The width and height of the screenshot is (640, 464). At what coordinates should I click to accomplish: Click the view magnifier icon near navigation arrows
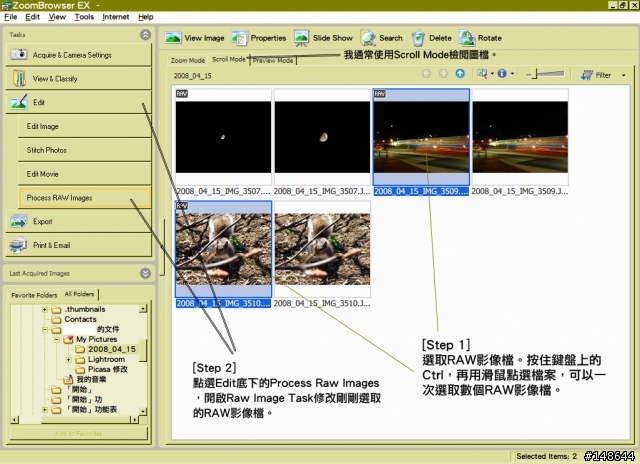[482, 73]
